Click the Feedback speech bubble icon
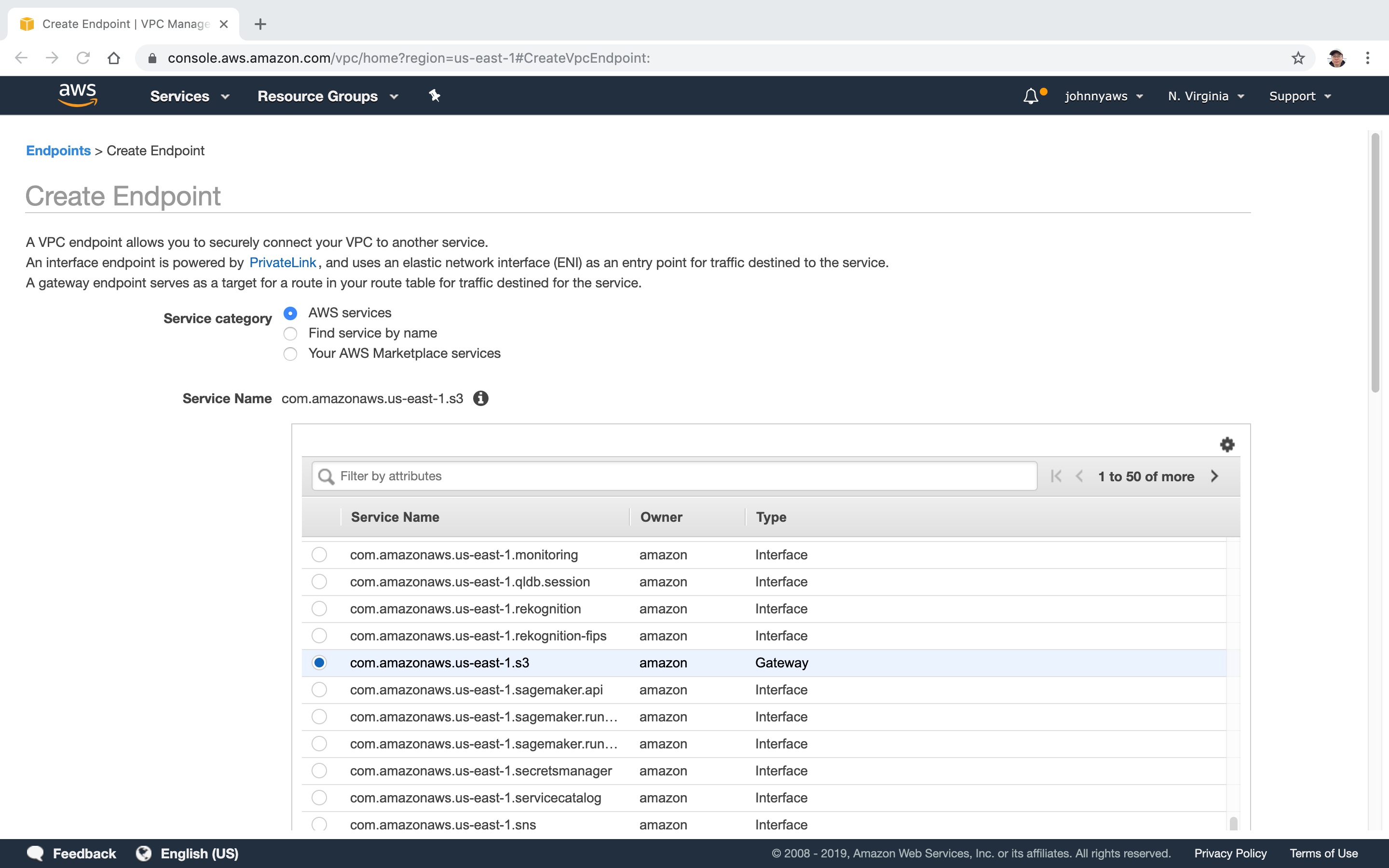 tap(36, 854)
